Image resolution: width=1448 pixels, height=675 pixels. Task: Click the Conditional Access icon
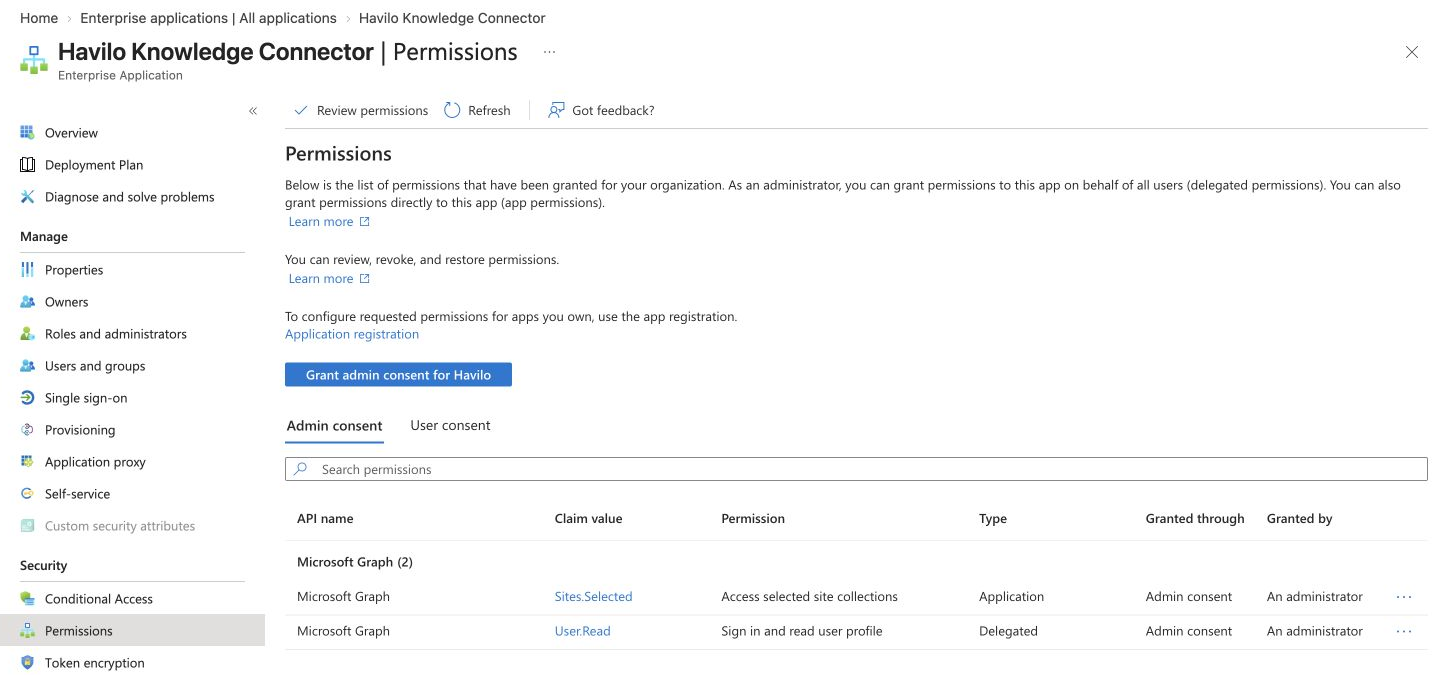[28, 599]
